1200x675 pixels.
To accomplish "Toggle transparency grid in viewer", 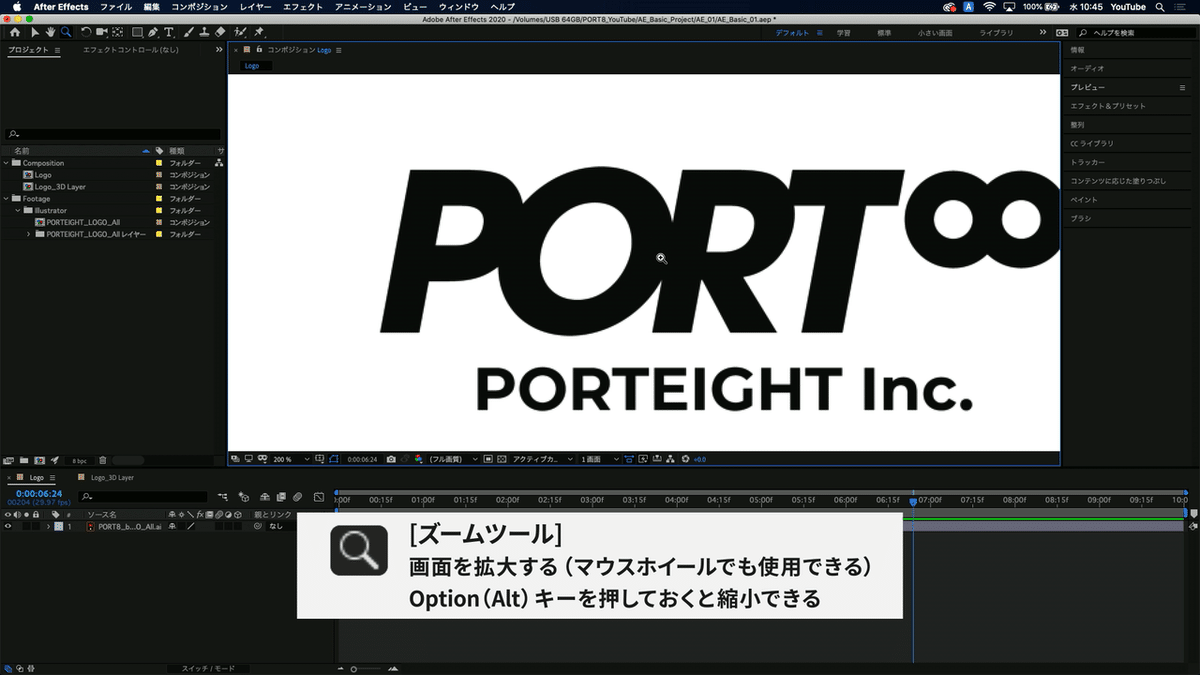I will [501, 459].
